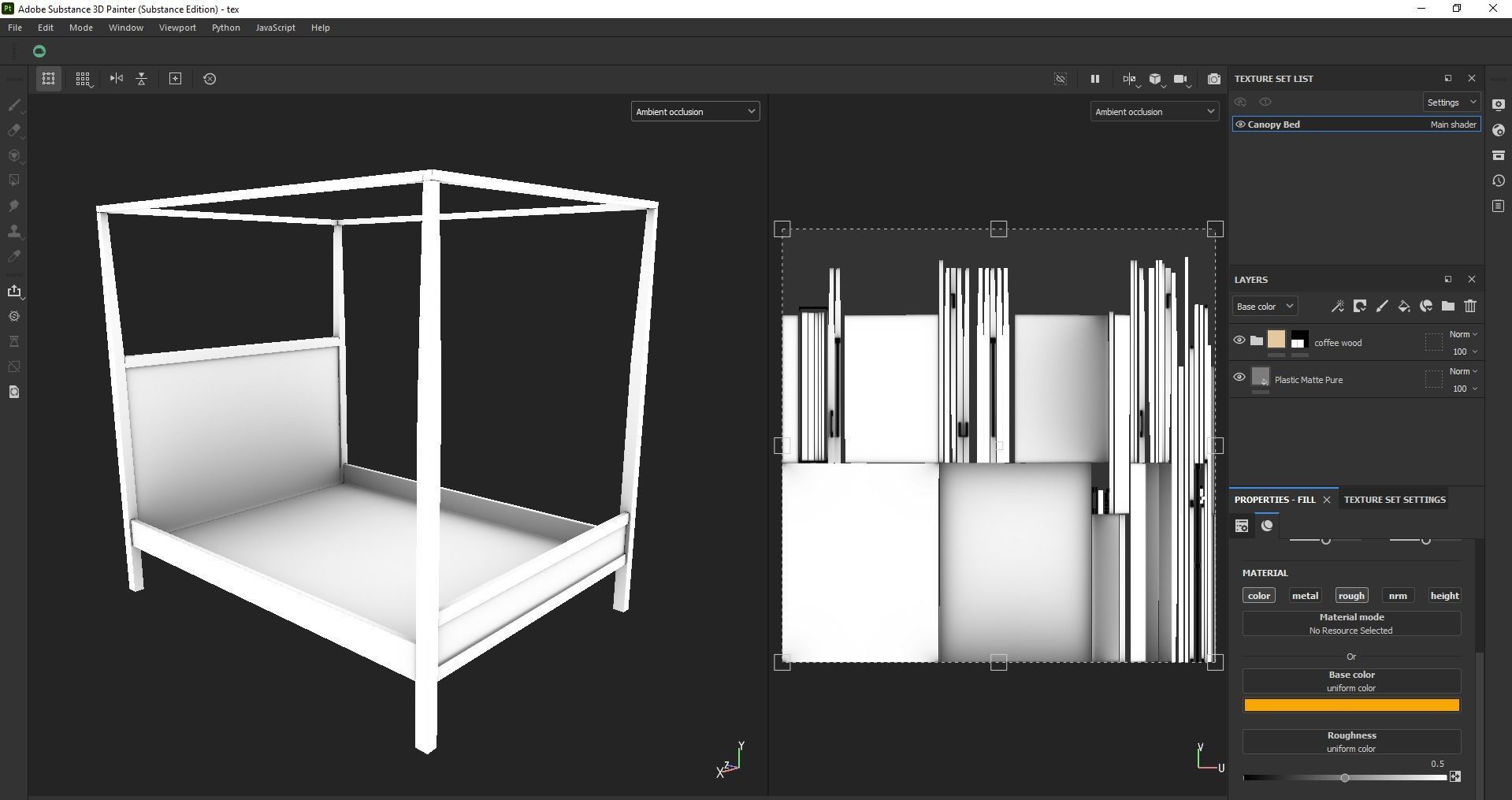This screenshot has height=800, width=1512.
Task: Open the Mode menu
Action: point(81,28)
